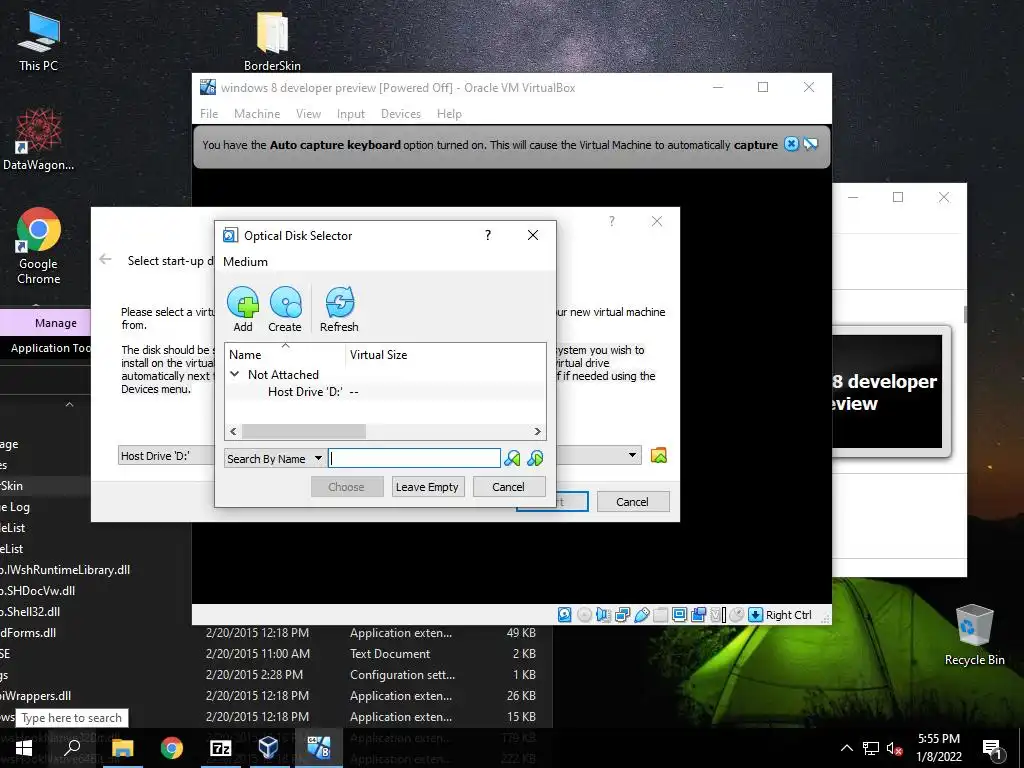Click hard disk activity icon in VM status bar
This screenshot has height=768, width=1024.
coord(565,615)
